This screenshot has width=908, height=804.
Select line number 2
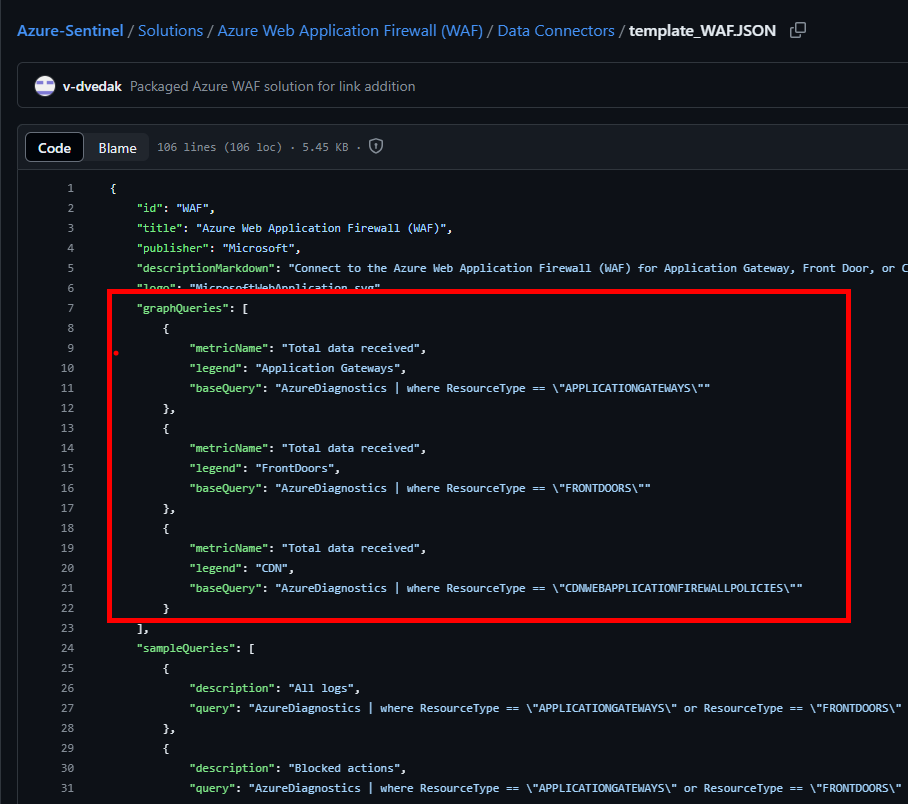tap(70, 208)
